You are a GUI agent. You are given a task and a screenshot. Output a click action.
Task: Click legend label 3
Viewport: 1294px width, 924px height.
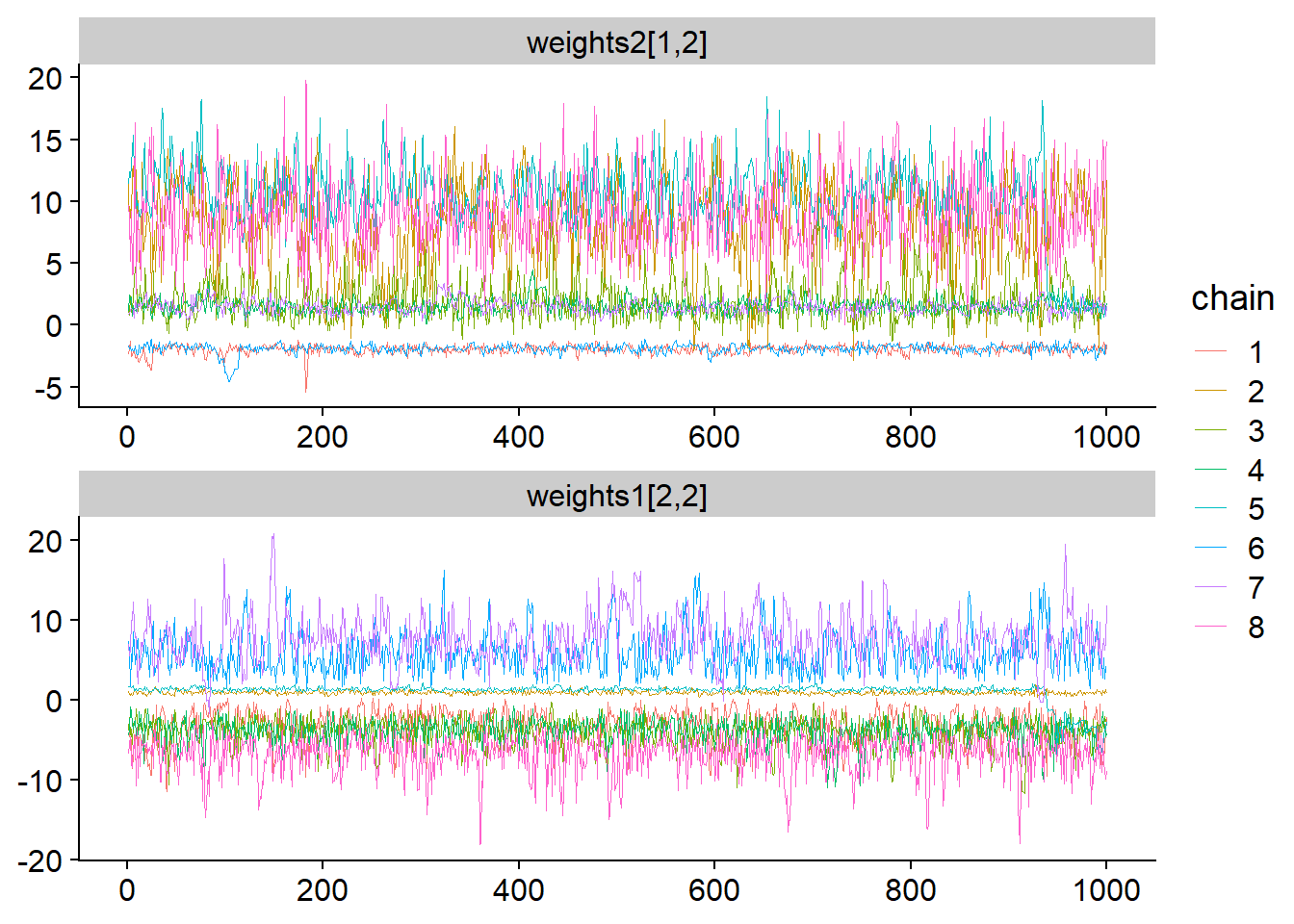(1255, 430)
